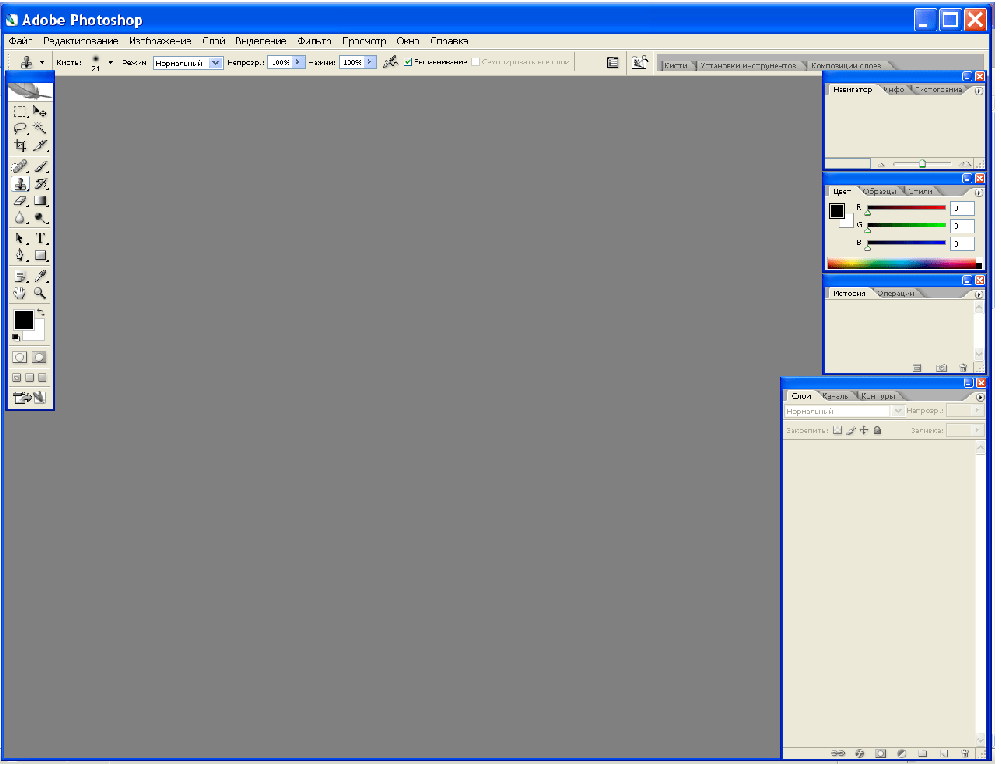The width and height of the screenshot is (1001, 764).
Task: Select the Lasso tool
Action: (x=20, y=128)
